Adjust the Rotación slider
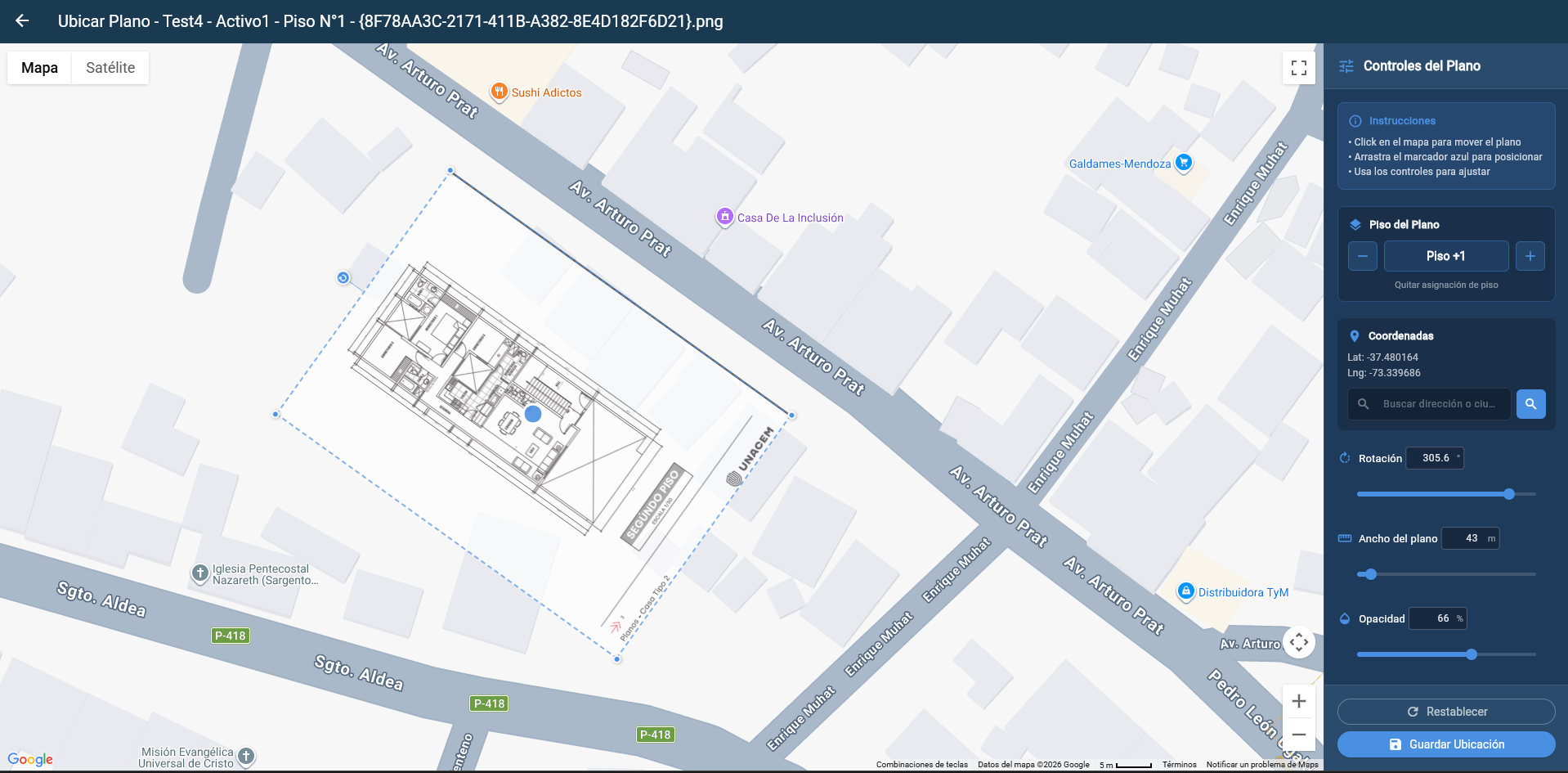The height and width of the screenshot is (773, 1568). coord(1445,494)
